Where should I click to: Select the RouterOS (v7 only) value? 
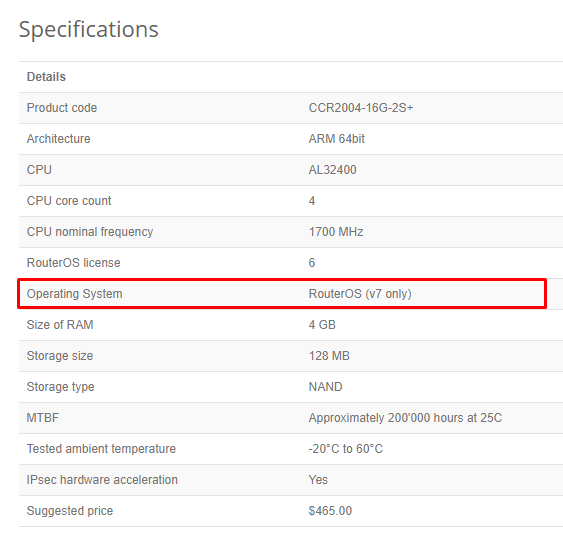pos(360,294)
